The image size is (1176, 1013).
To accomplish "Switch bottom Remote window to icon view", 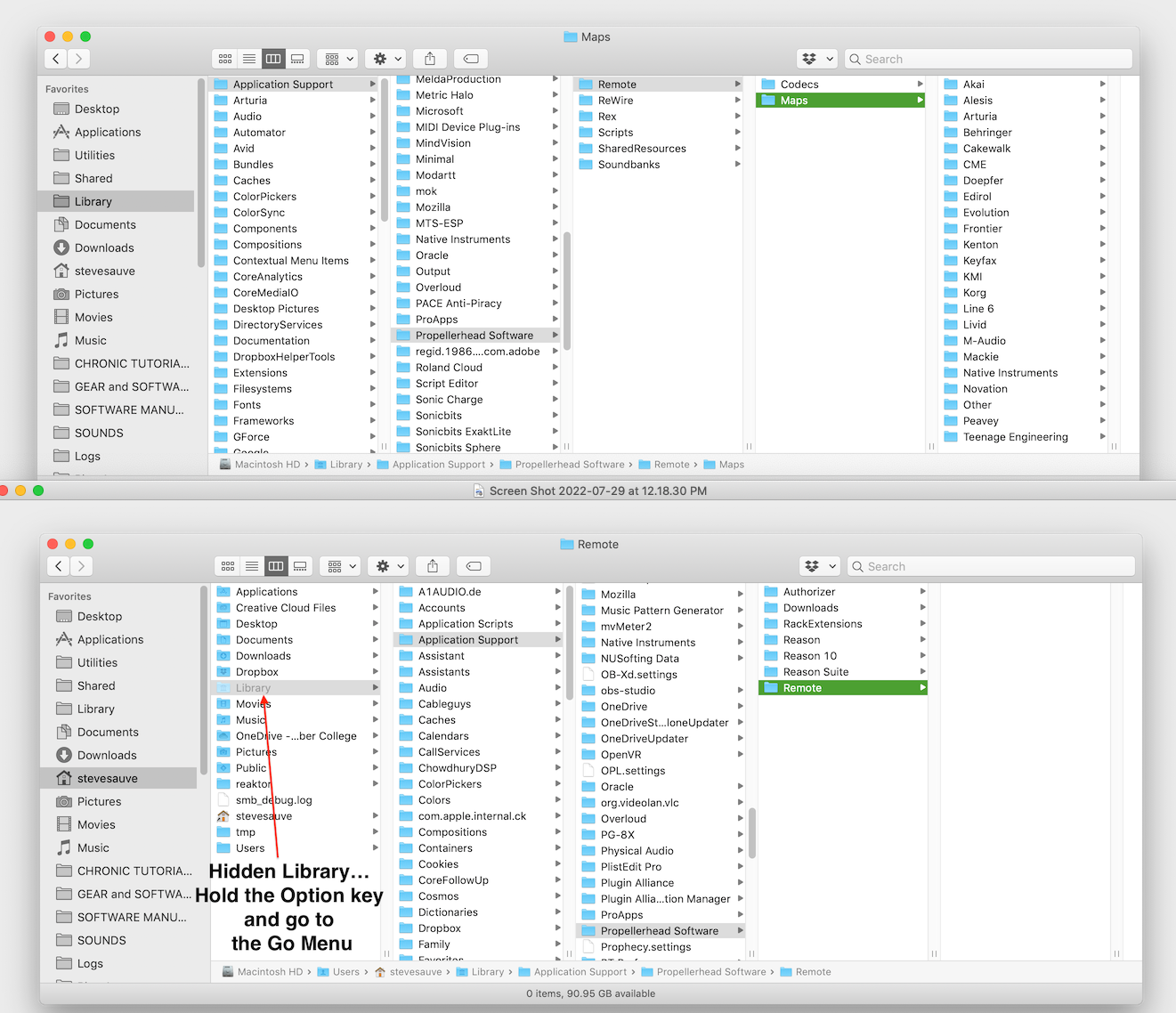I will 228,566.
